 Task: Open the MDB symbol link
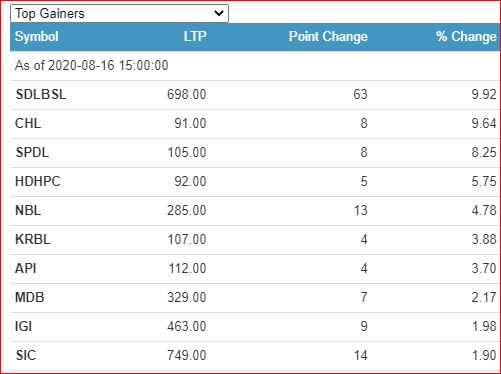point(30,297)
